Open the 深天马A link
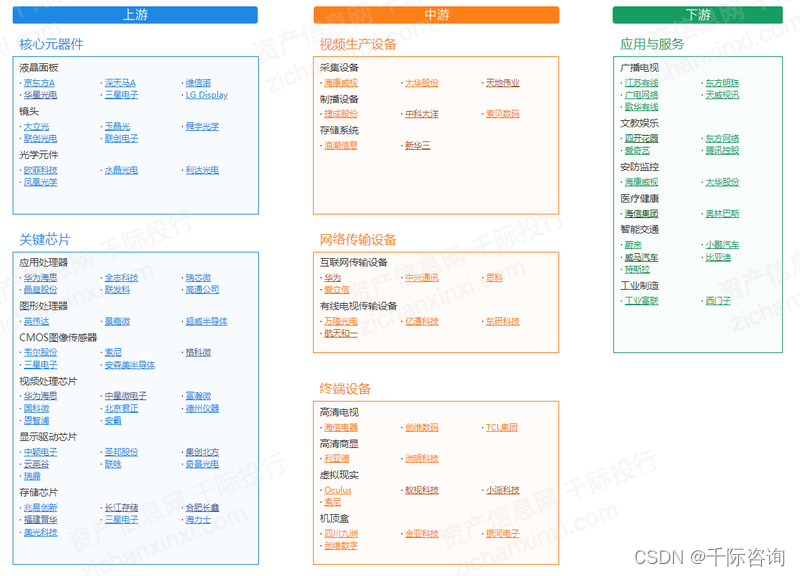Image resolution: width=800 pixels, height=576 pixels. tap(120, 83)
